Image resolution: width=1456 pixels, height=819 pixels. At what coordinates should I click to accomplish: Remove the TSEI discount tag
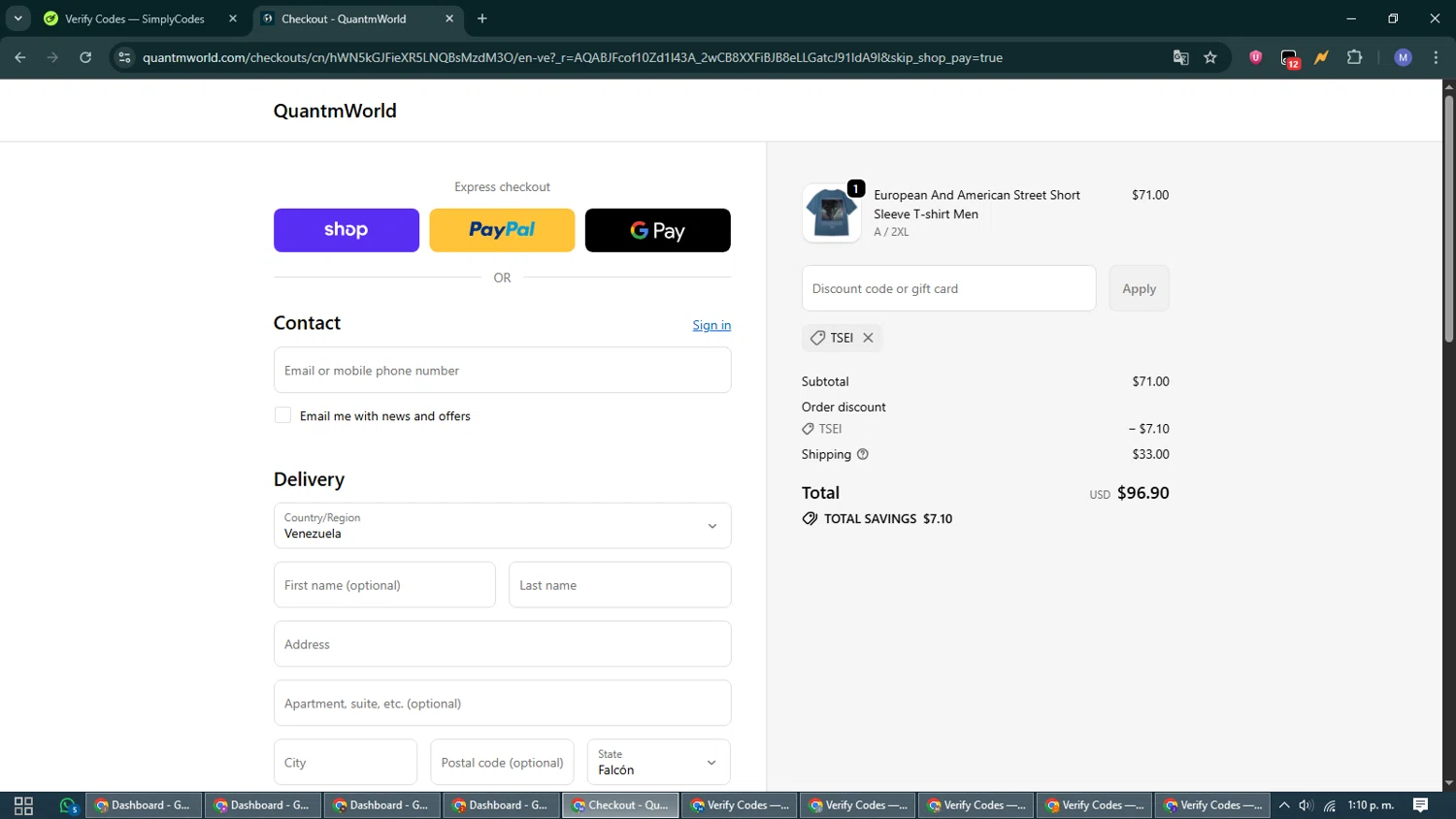(868, 338)
